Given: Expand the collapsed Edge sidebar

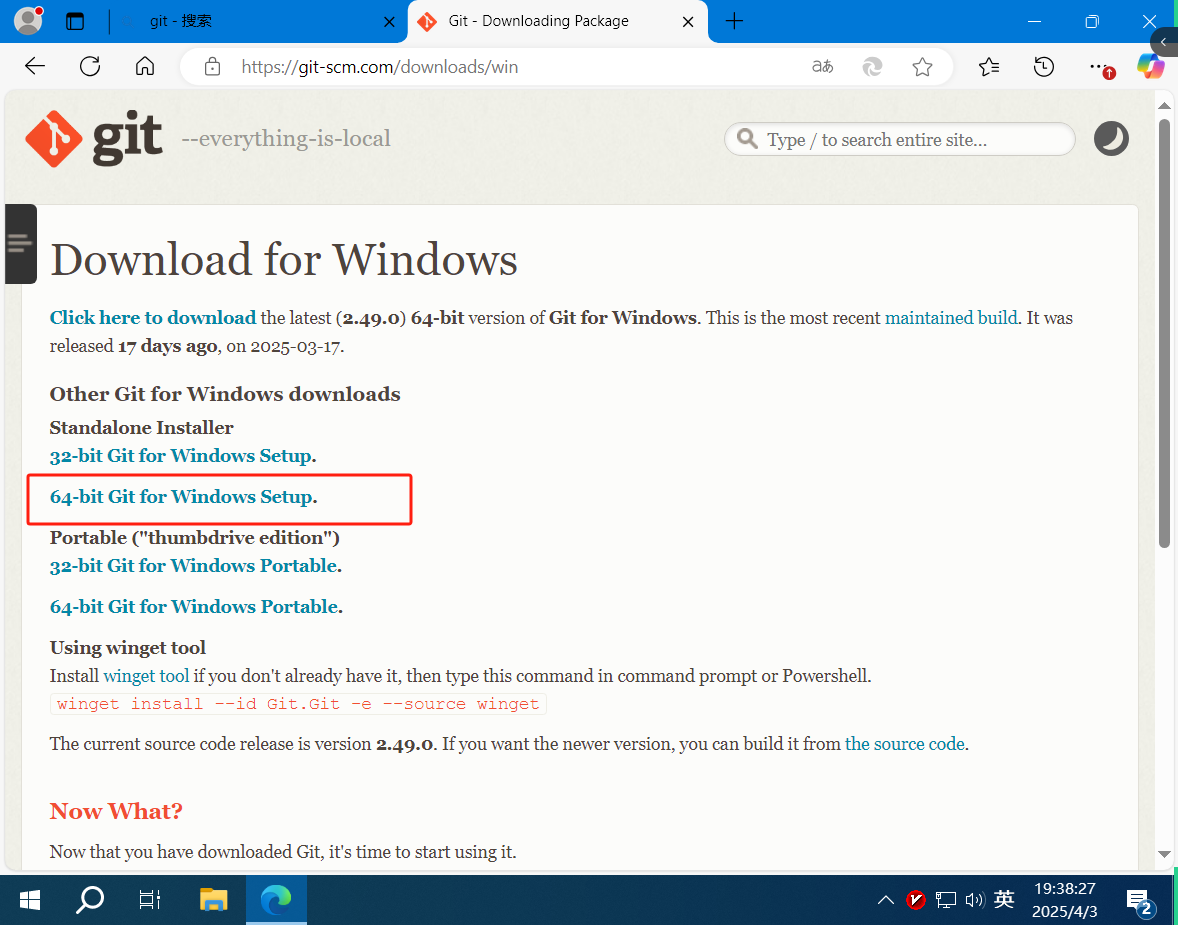Looking at the screenshot, I should pos(1164,42).
